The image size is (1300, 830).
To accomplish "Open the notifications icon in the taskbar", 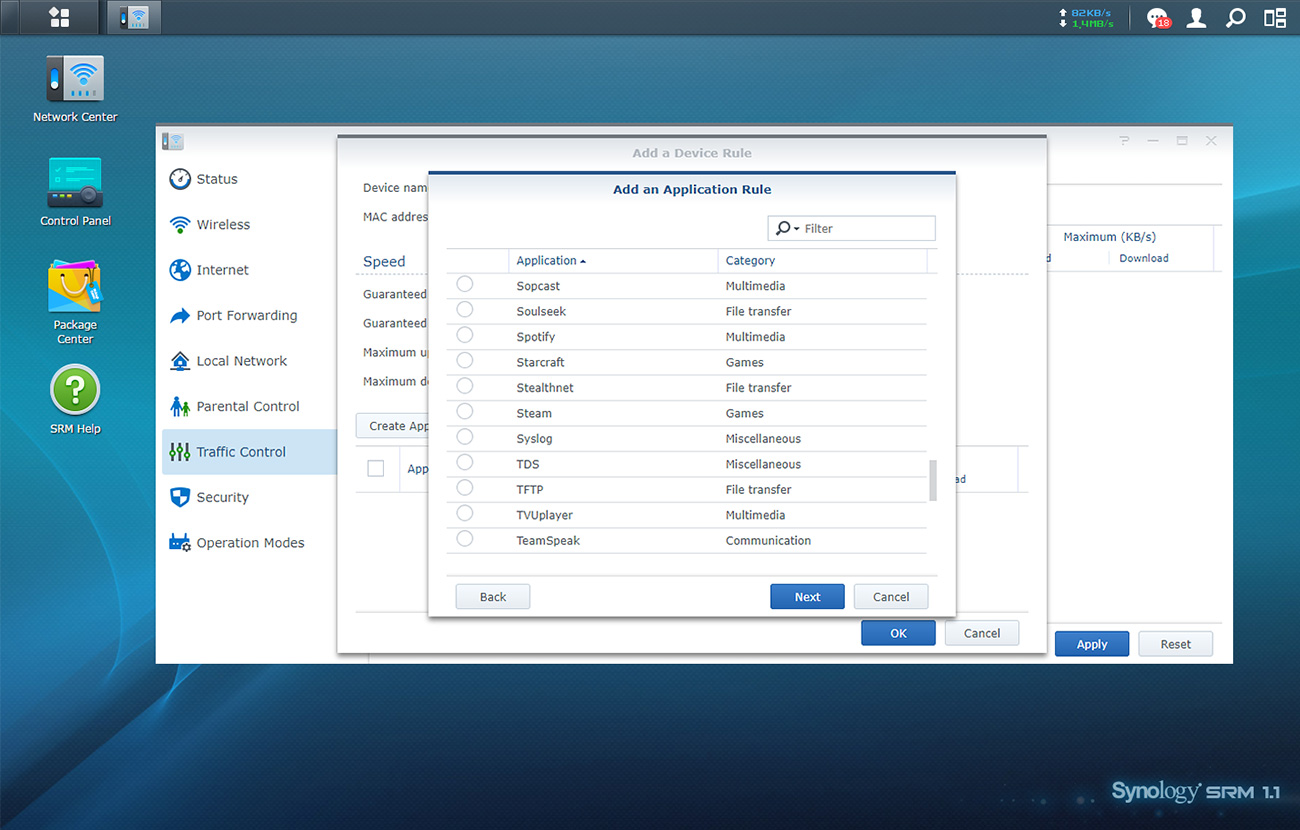I will [x=1157, y=17].
